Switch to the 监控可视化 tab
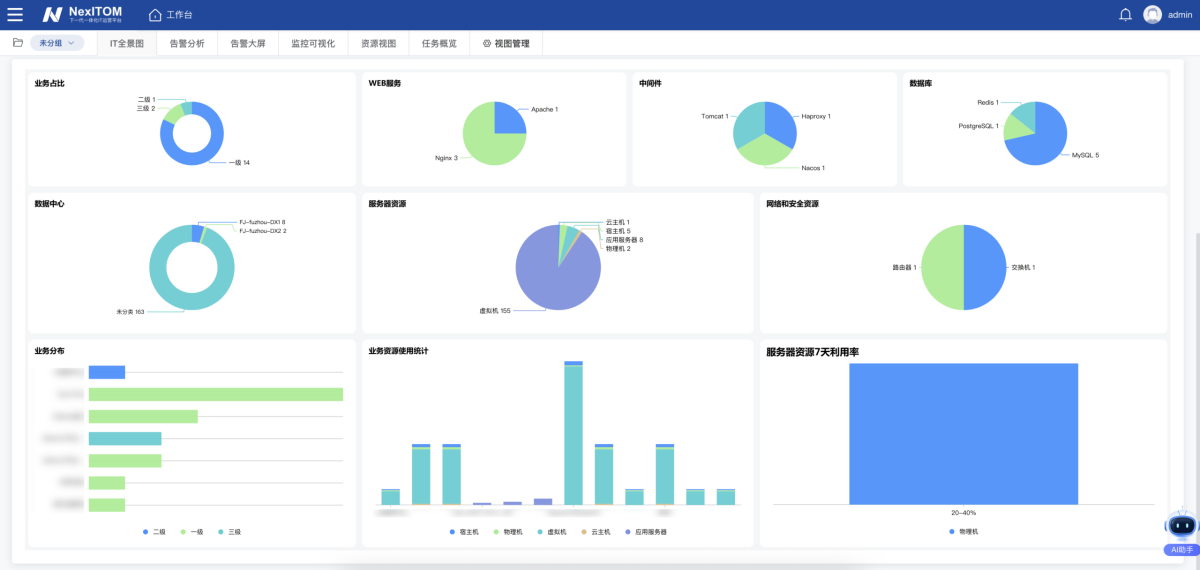This screenshot has height=570, width=1200. (313, 44)
